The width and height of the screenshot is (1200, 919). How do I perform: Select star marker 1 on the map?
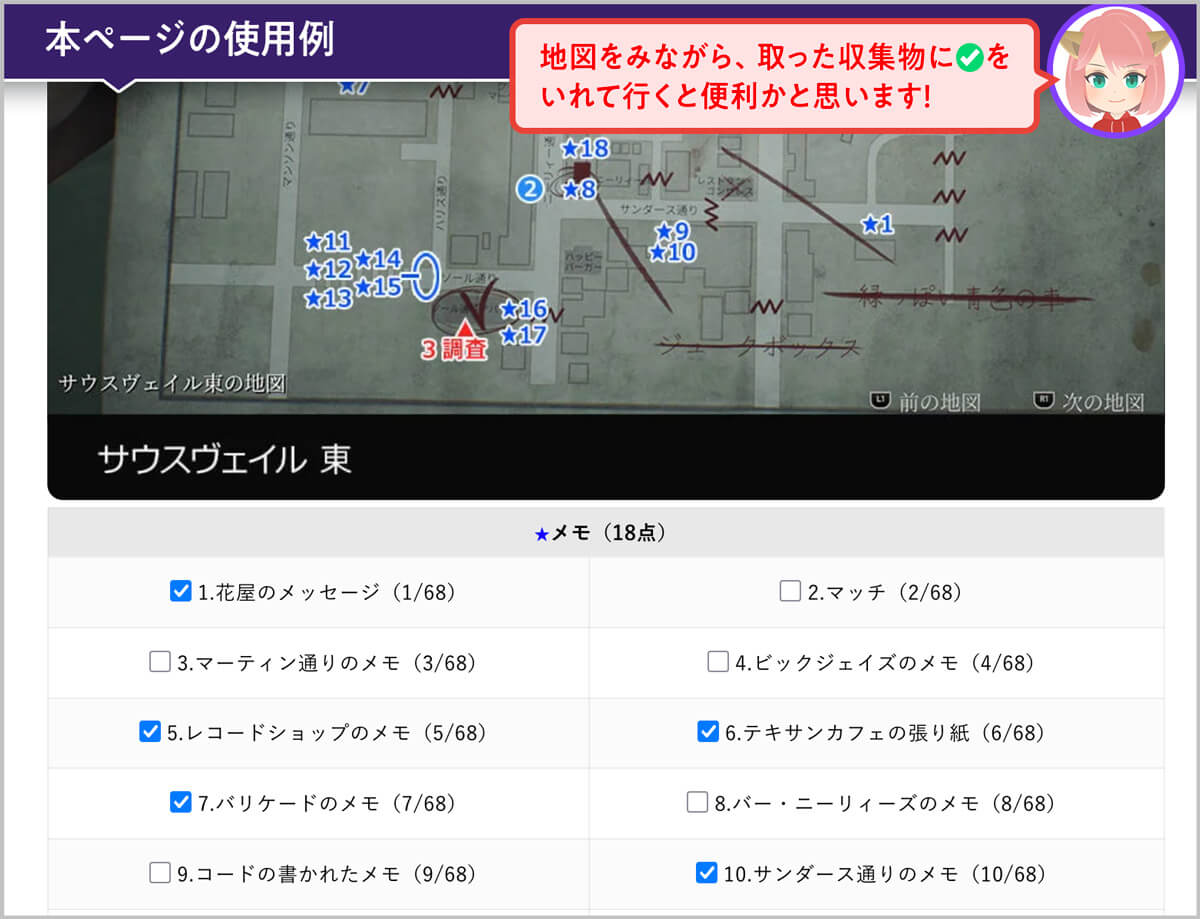[x=877, y=224]
